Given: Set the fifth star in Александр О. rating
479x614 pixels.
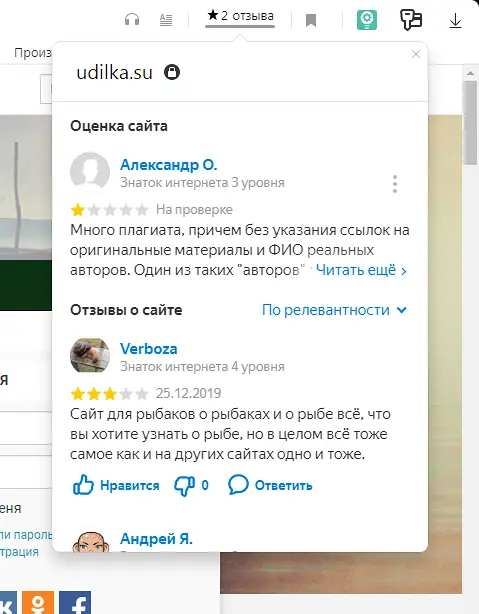Looking at the screenshot, I should pyautogui.click(x=142, y=210).
